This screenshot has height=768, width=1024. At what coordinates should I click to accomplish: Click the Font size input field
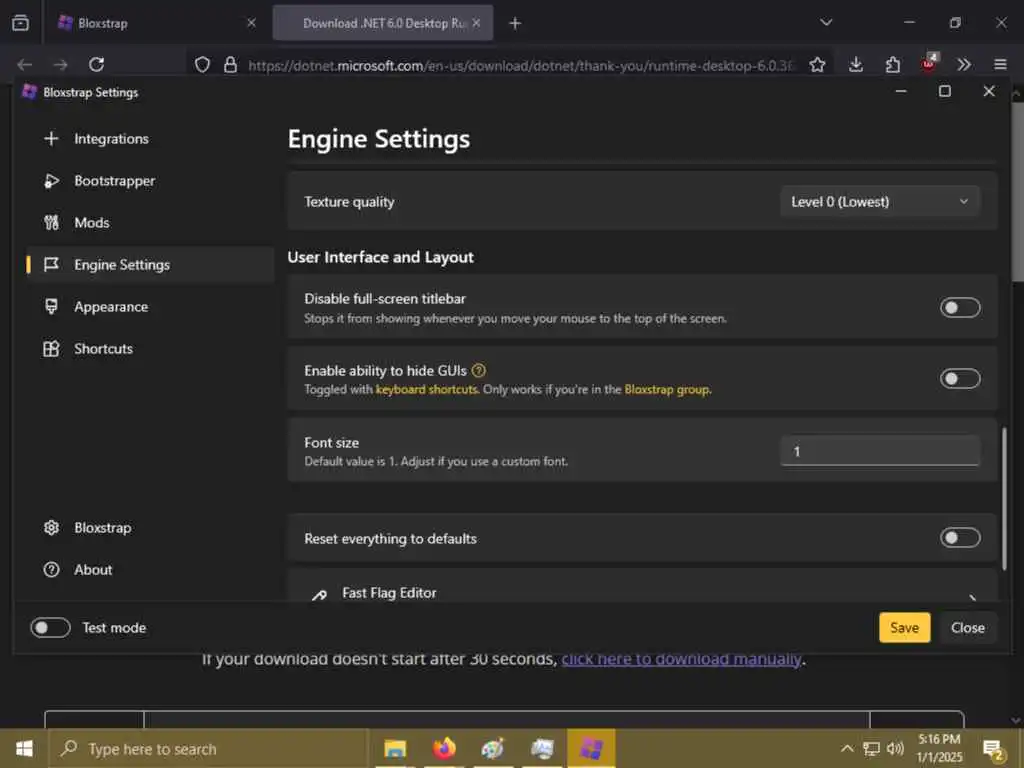coord(880,451)
